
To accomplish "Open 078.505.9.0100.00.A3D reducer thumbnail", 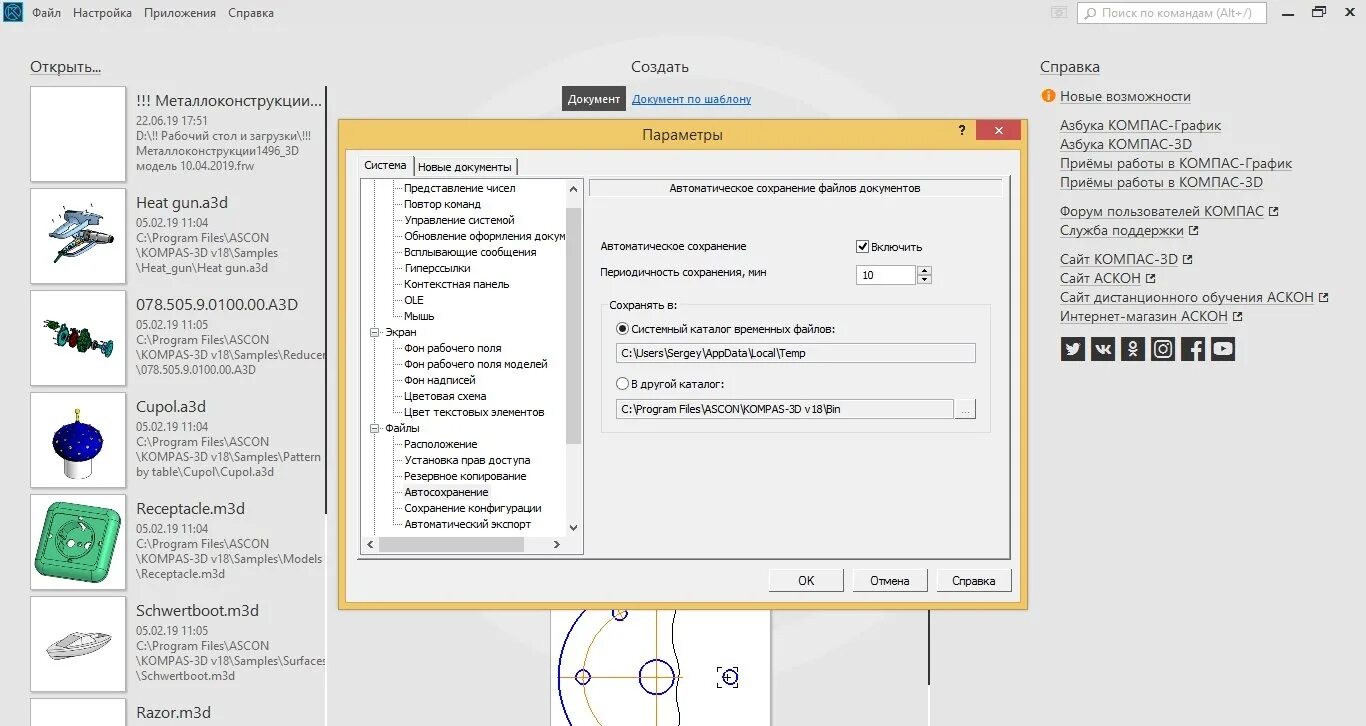I will click(x=78, y=338).
